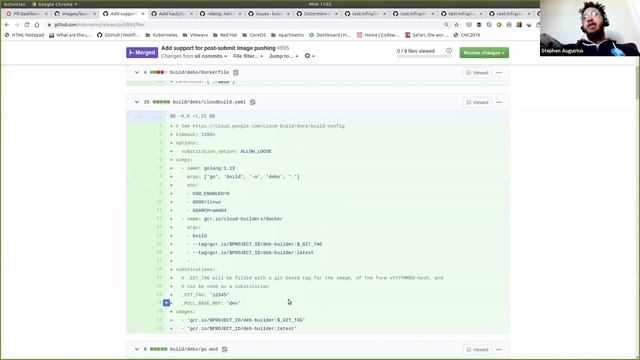Bookmark this page with the star icon
Image resolution: width=640 pixels, height=360 pixels.
(x=456, y=25)
